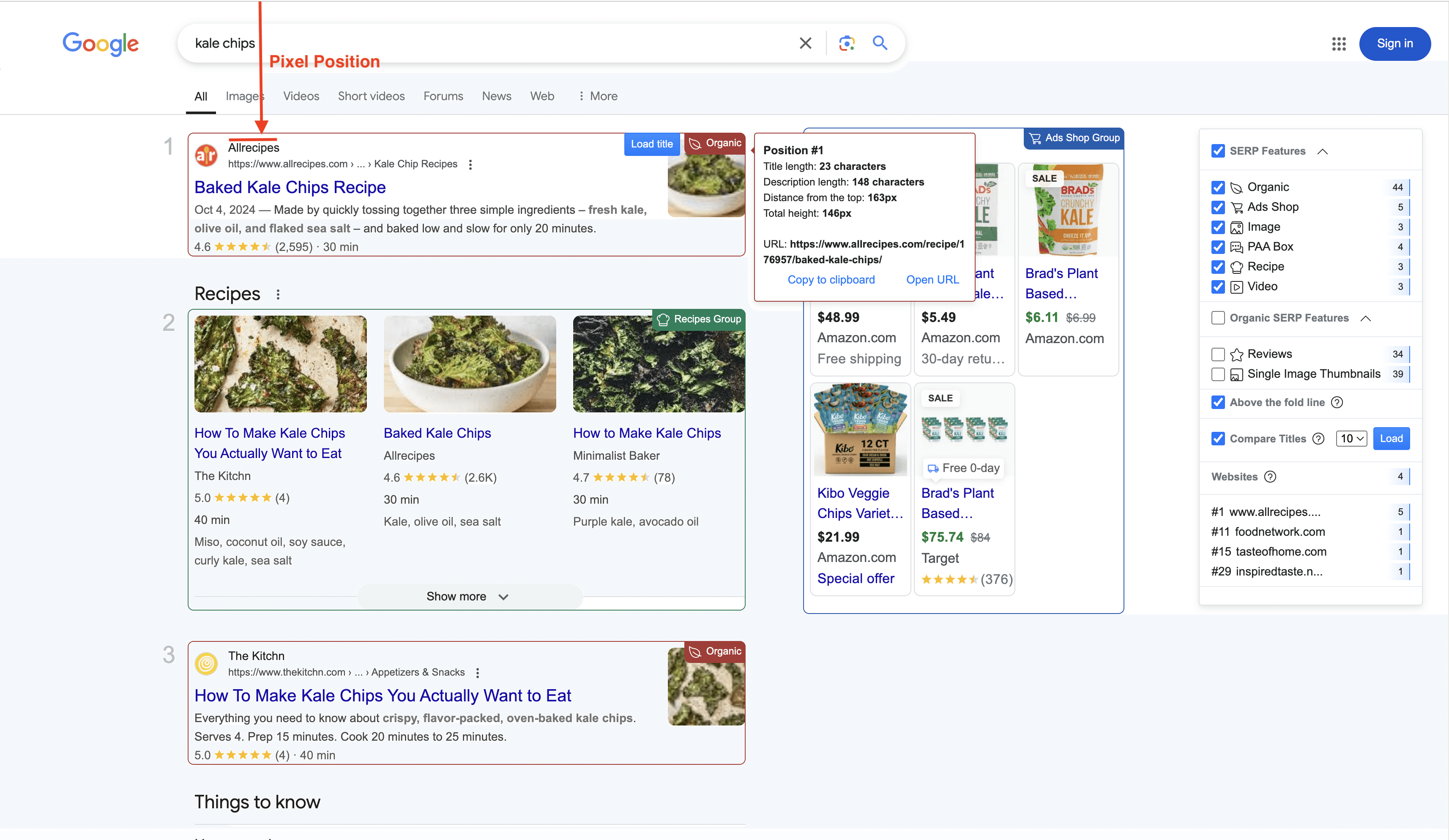Select the Forums tab
Screen dimensions: 1449x840
point(443,96)
